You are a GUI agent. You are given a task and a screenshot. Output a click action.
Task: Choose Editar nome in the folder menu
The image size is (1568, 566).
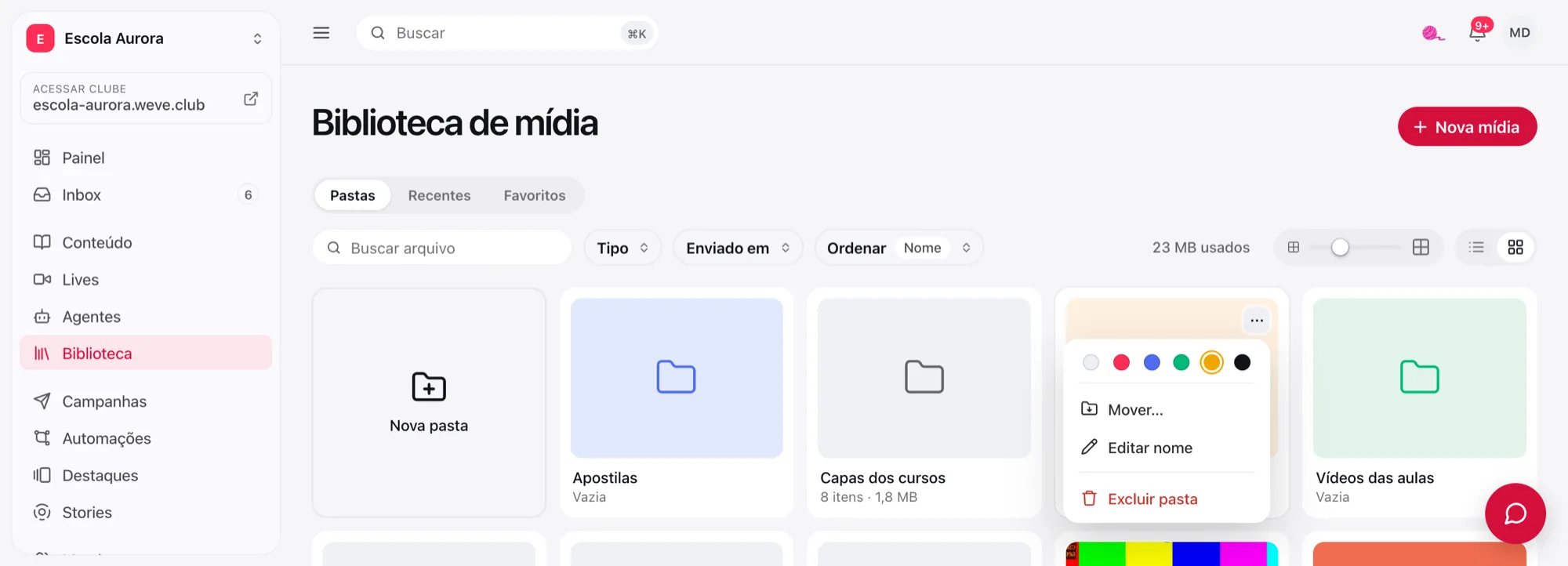coord(1167,448)
